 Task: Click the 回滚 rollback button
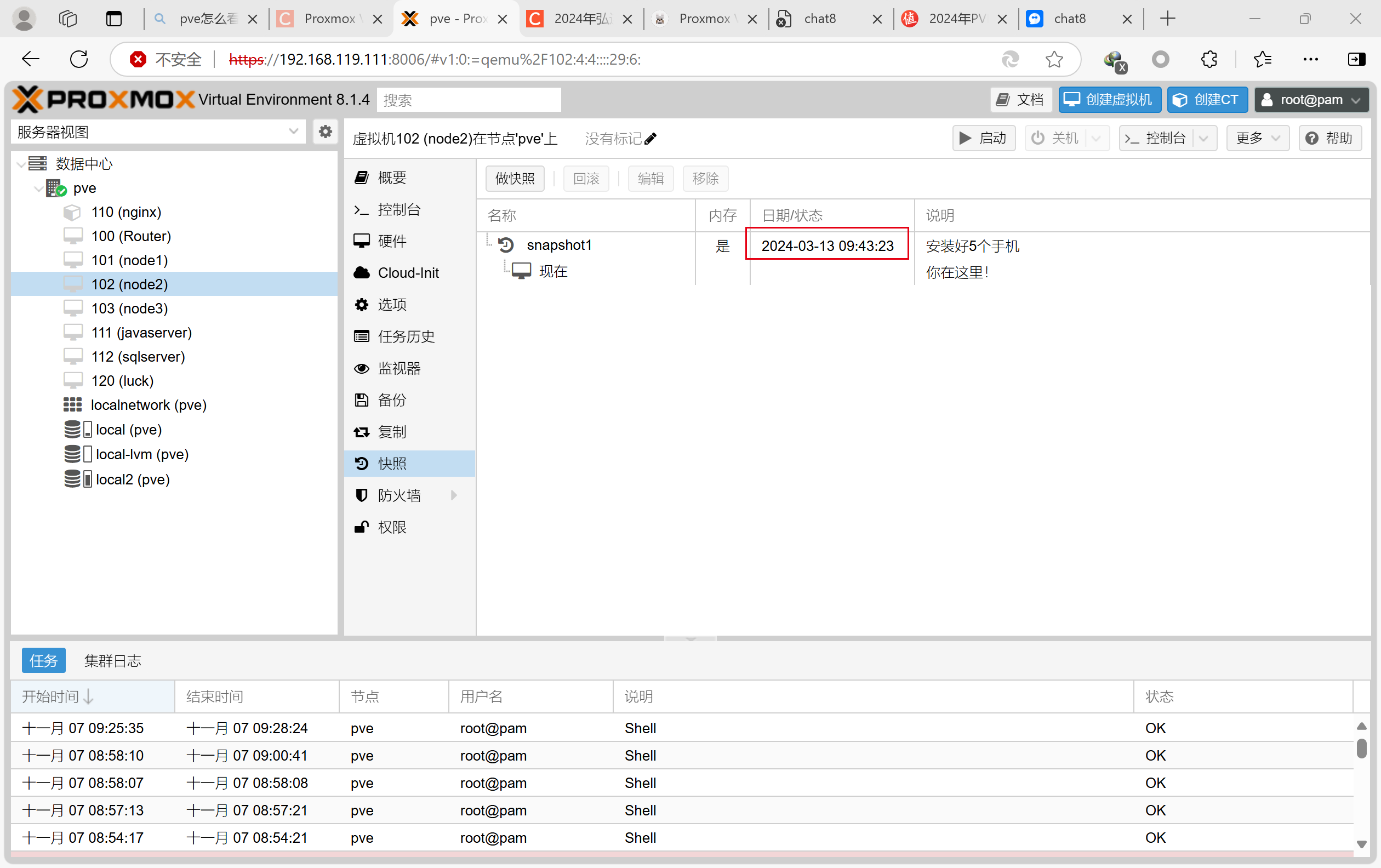tap(586, 179)
